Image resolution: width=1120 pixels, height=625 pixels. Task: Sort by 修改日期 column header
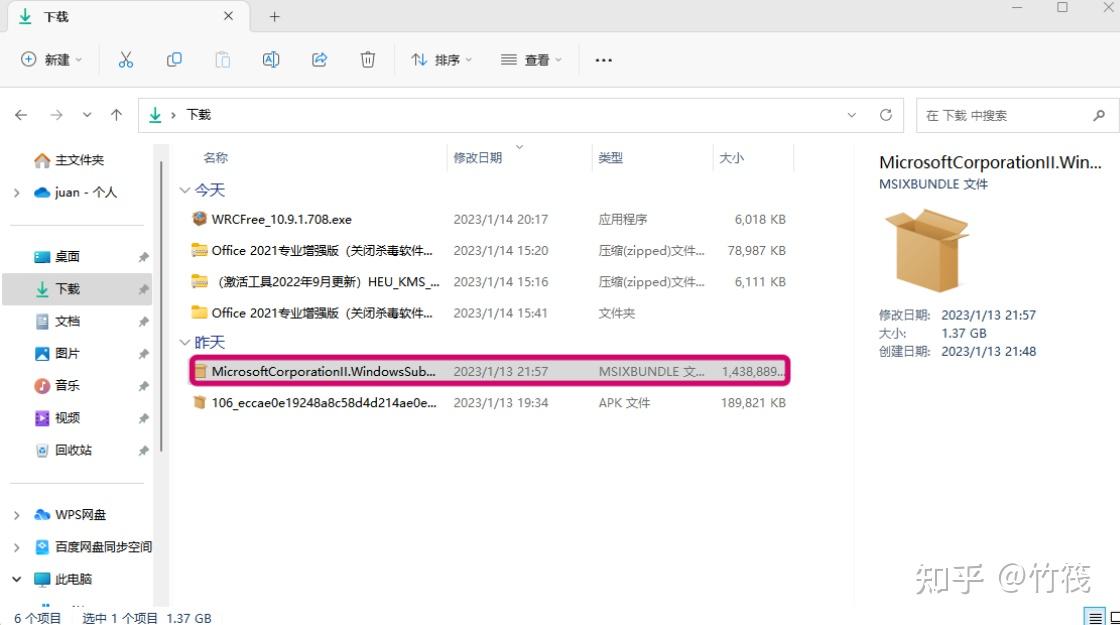tap(478, 158)
